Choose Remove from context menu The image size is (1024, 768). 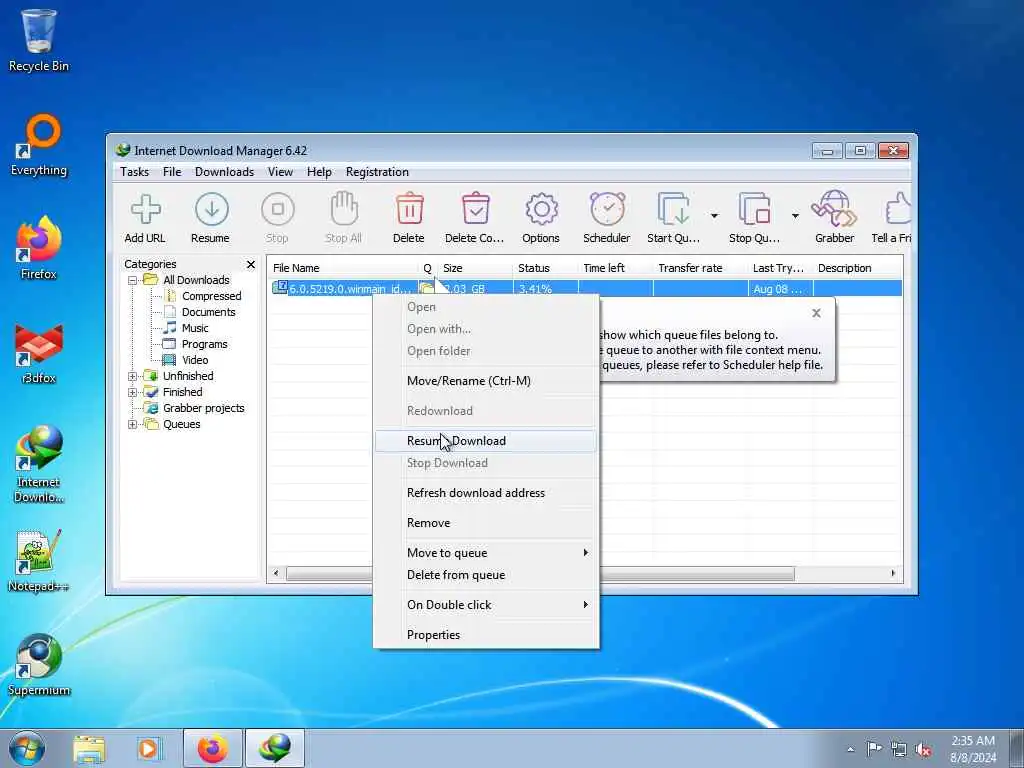click(486, 523)
